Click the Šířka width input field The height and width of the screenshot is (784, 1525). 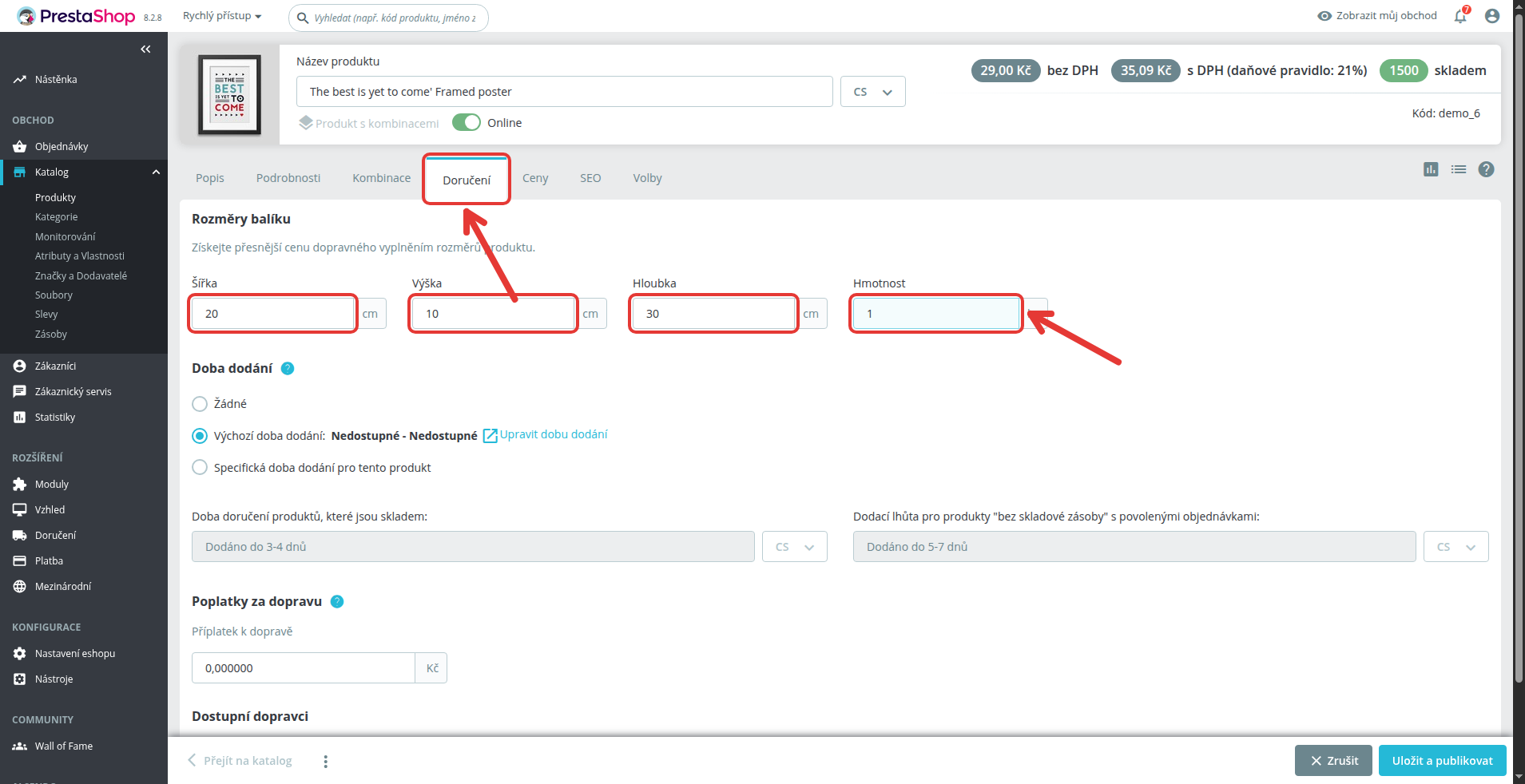coord(273,313)
